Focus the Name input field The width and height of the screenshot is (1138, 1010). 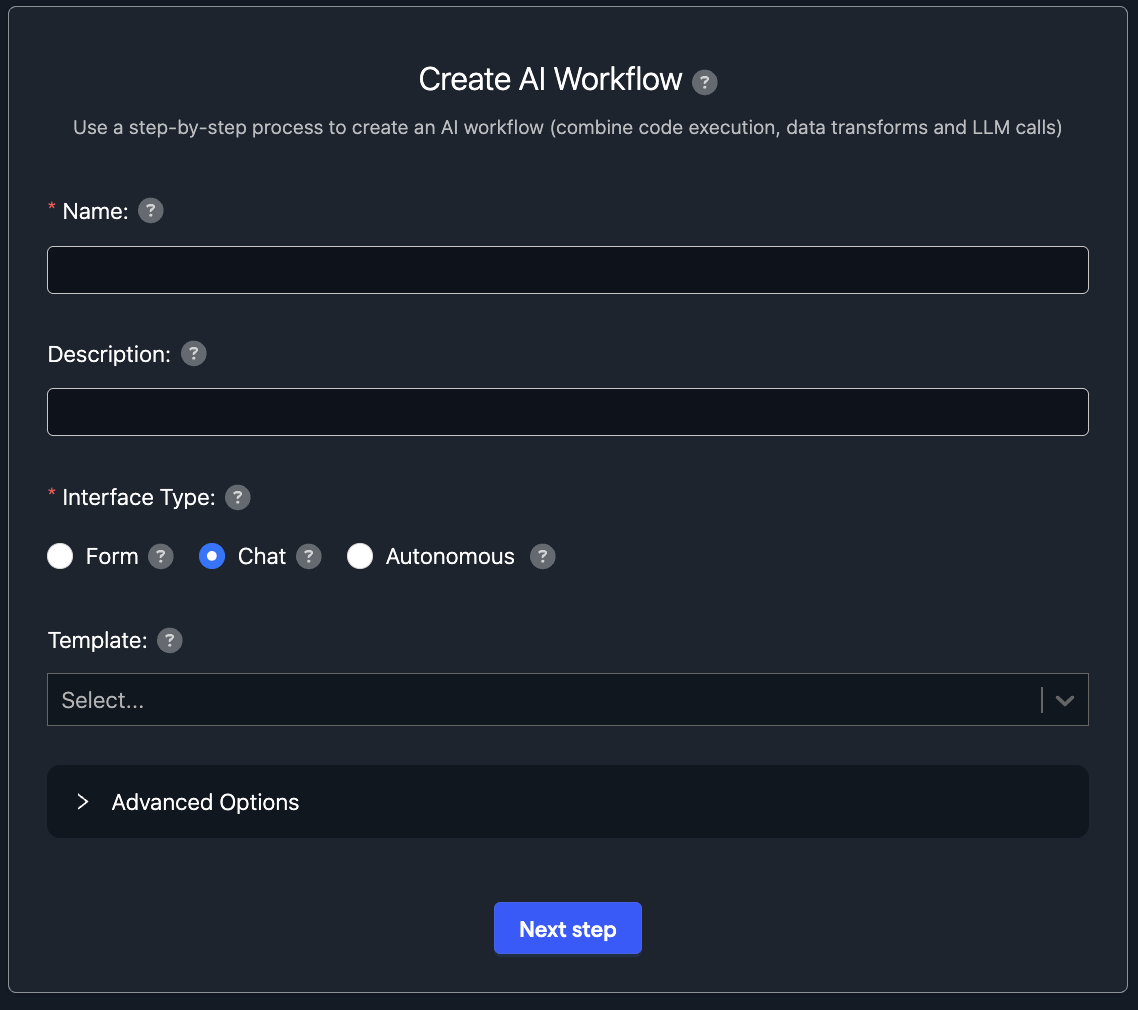[x=567, y=270]
